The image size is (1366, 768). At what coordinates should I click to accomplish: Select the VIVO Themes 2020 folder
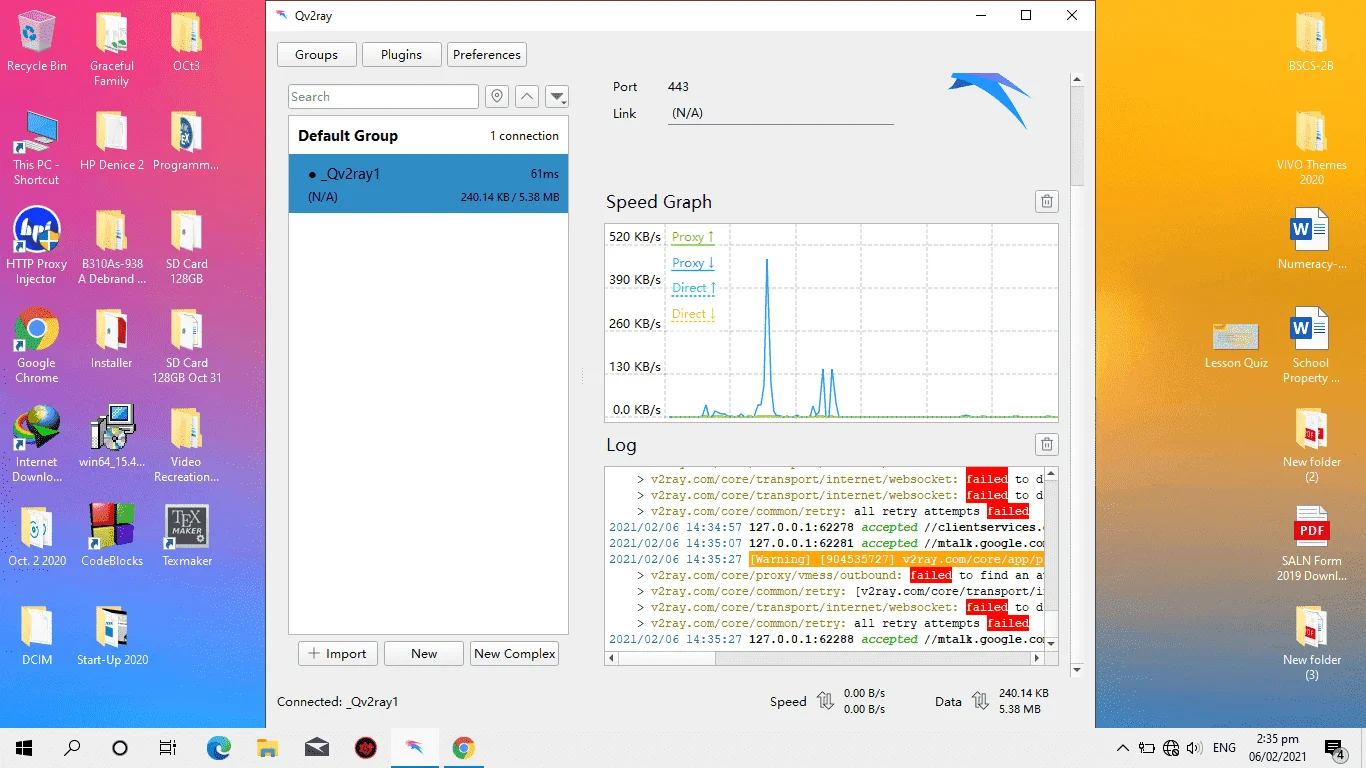coord(1311,147)
